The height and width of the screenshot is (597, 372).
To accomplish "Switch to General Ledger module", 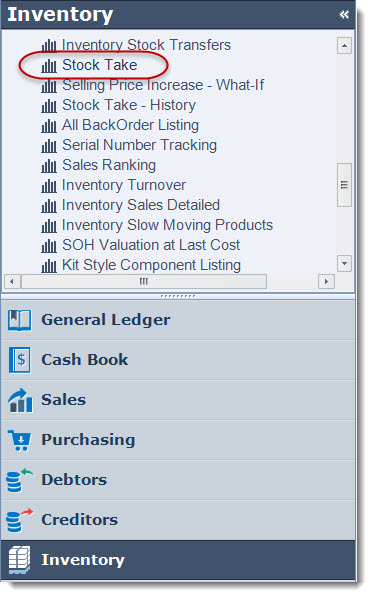I will [178, 320].
